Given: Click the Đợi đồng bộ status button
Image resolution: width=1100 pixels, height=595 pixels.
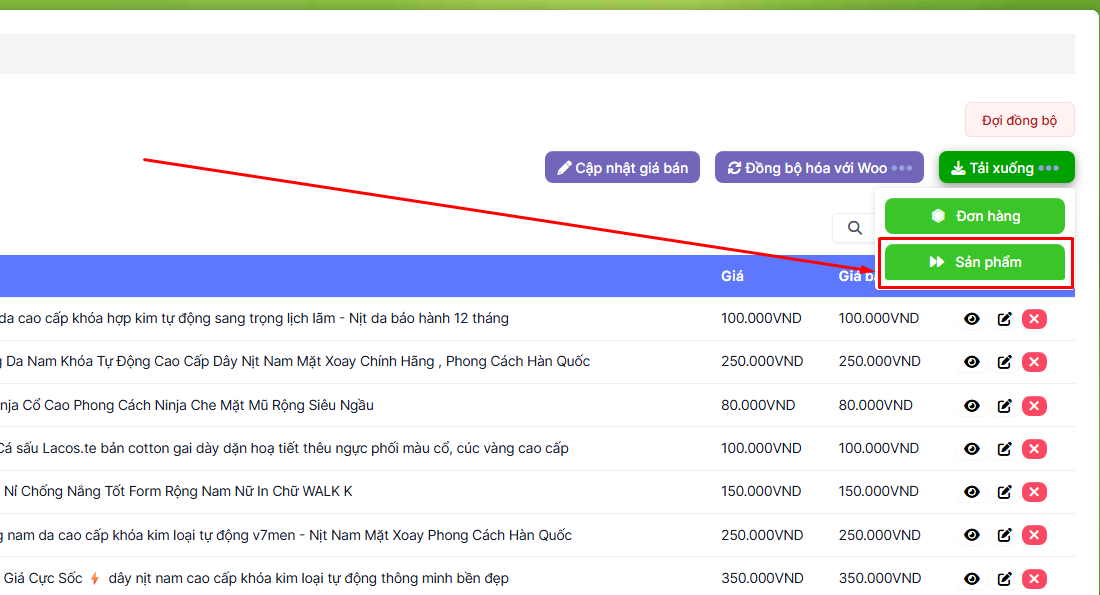Looking at the screenshot, I should tap(1019, 120).
